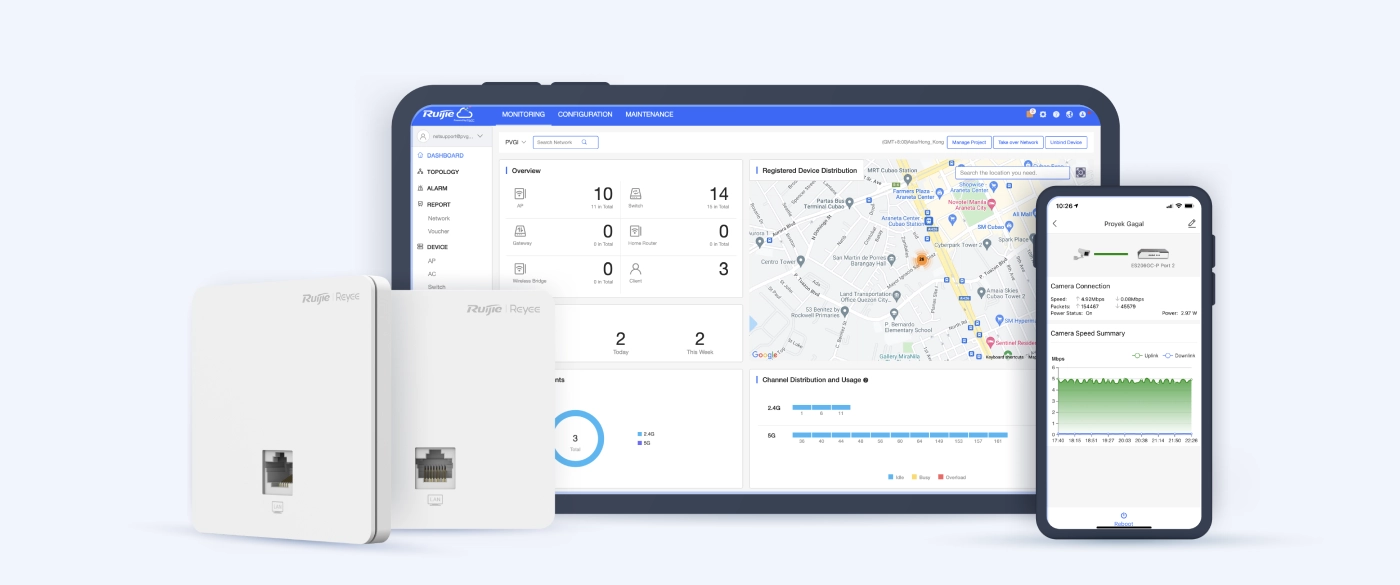Click the Switch online count 14
Image resolution: width=1400 pixels, height=585 pixels.
719,194
